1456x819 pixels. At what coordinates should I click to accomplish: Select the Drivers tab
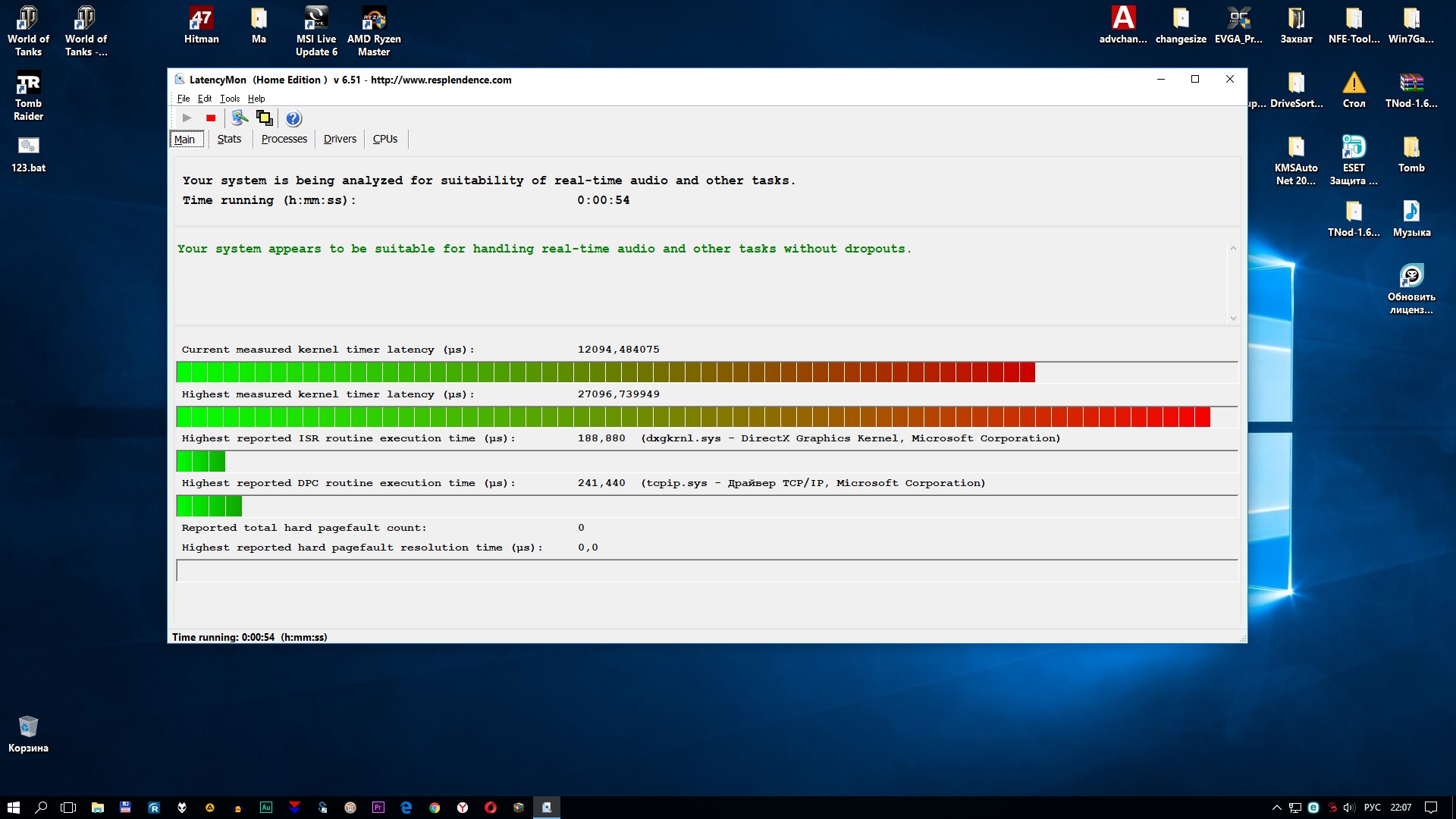pos(340,139)
